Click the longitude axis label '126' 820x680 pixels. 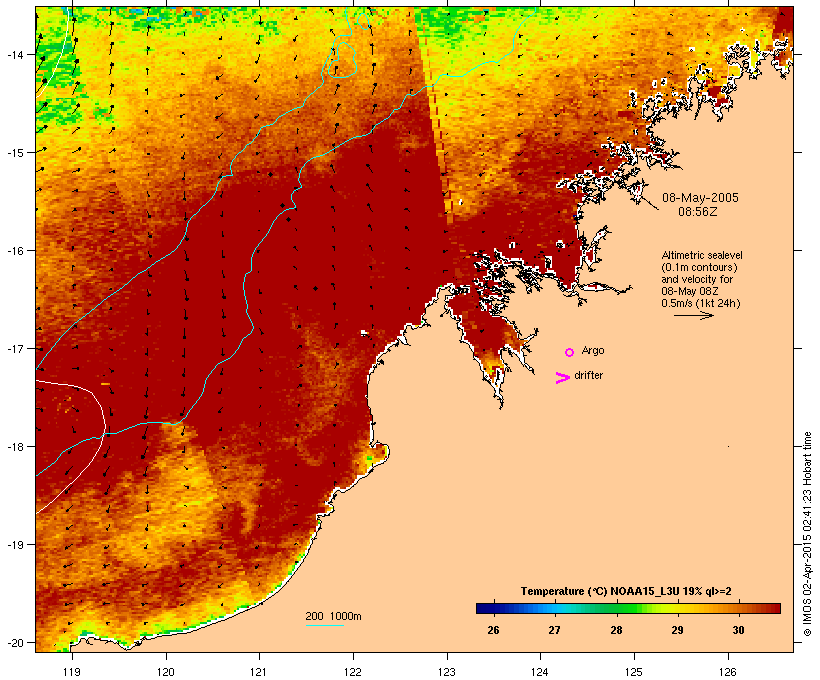(727, 672)
